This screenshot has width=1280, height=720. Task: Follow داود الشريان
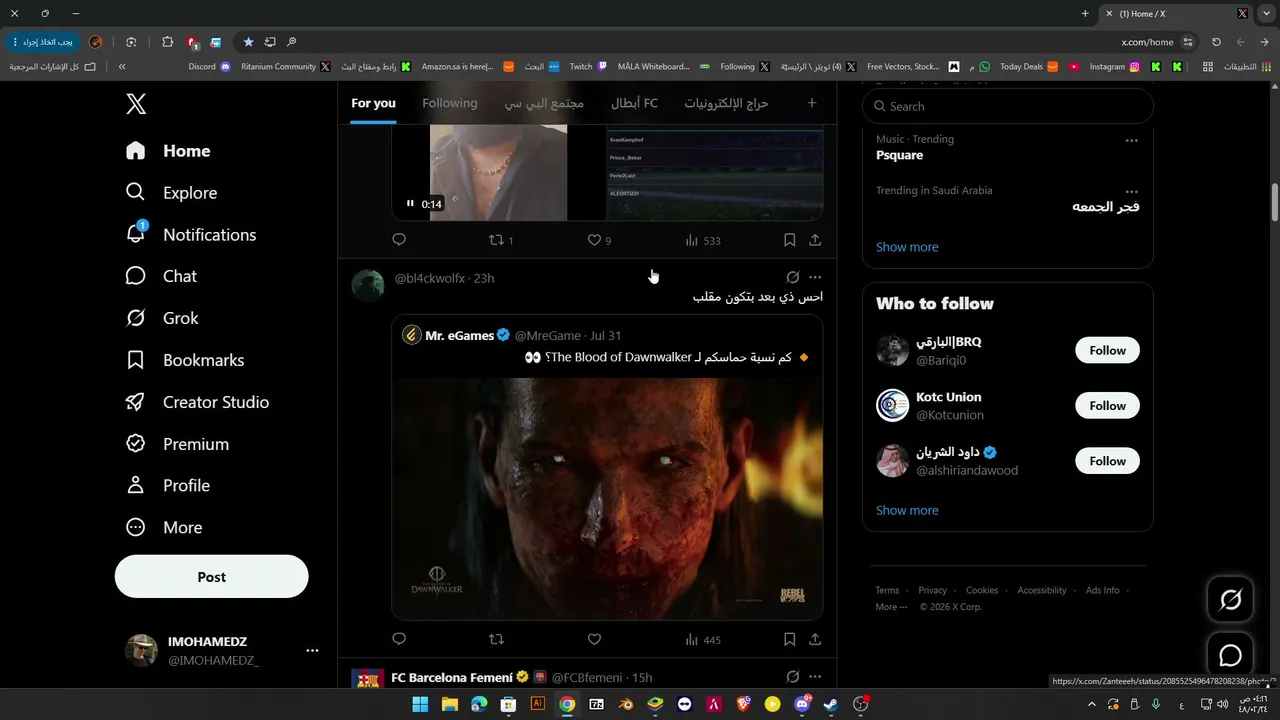1107,461
